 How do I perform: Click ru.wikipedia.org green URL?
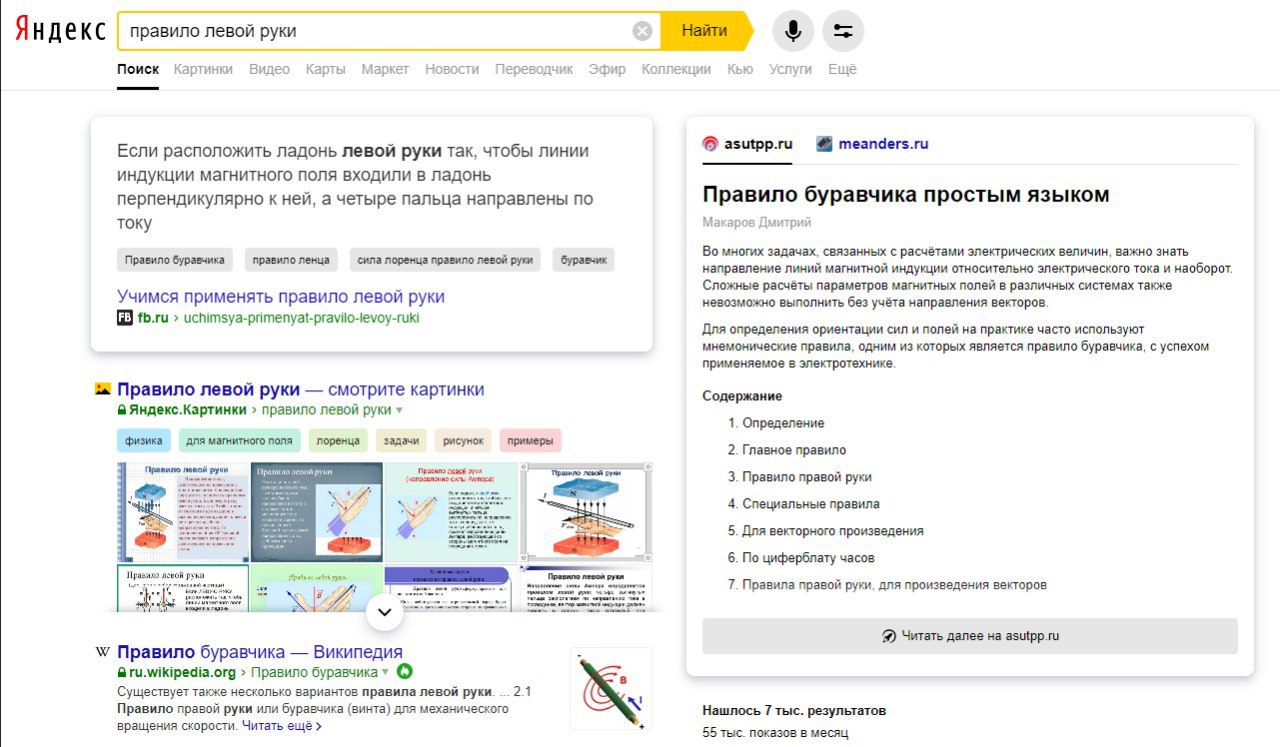[183, 673]
